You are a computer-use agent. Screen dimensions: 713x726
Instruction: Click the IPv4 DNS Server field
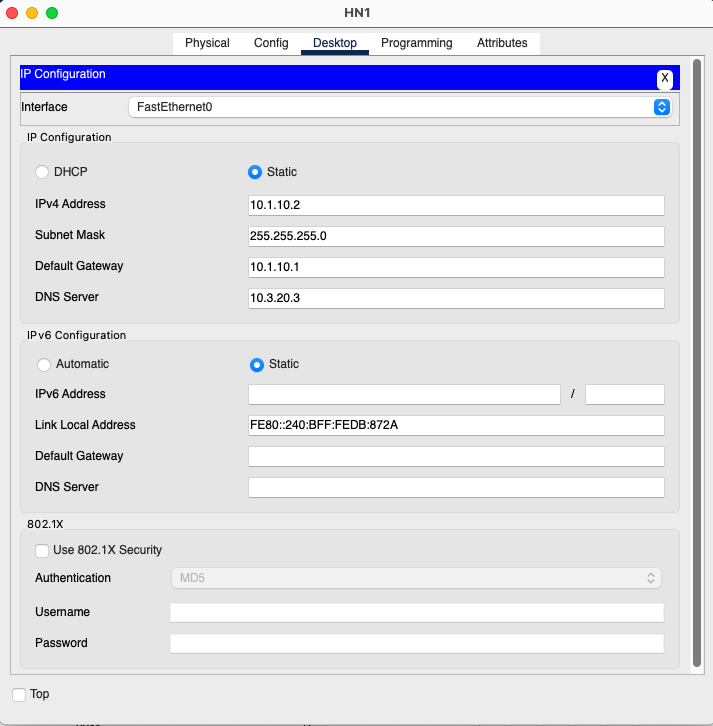[456, 298]
